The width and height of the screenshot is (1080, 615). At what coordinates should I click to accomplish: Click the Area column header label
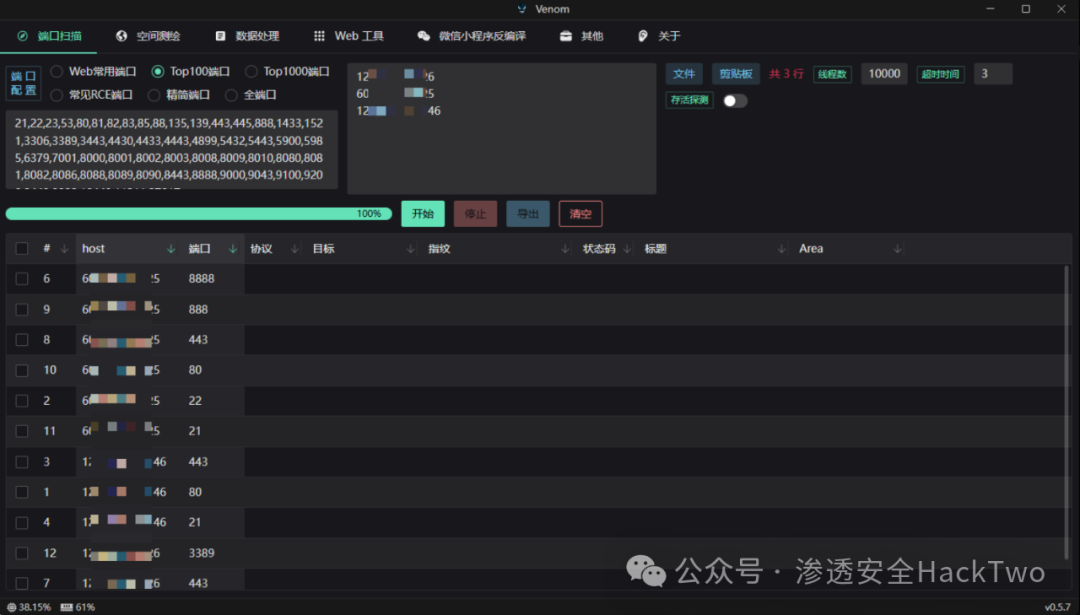click(x=811, y=249)
